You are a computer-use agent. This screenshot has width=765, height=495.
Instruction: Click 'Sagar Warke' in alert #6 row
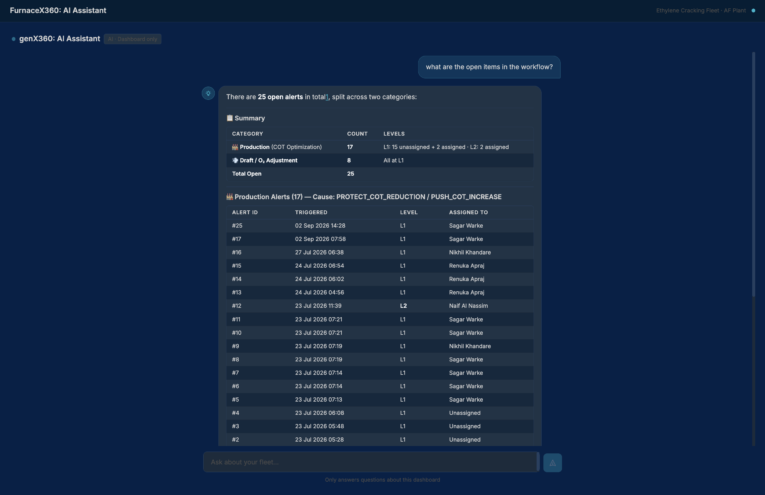pos(466,386)
